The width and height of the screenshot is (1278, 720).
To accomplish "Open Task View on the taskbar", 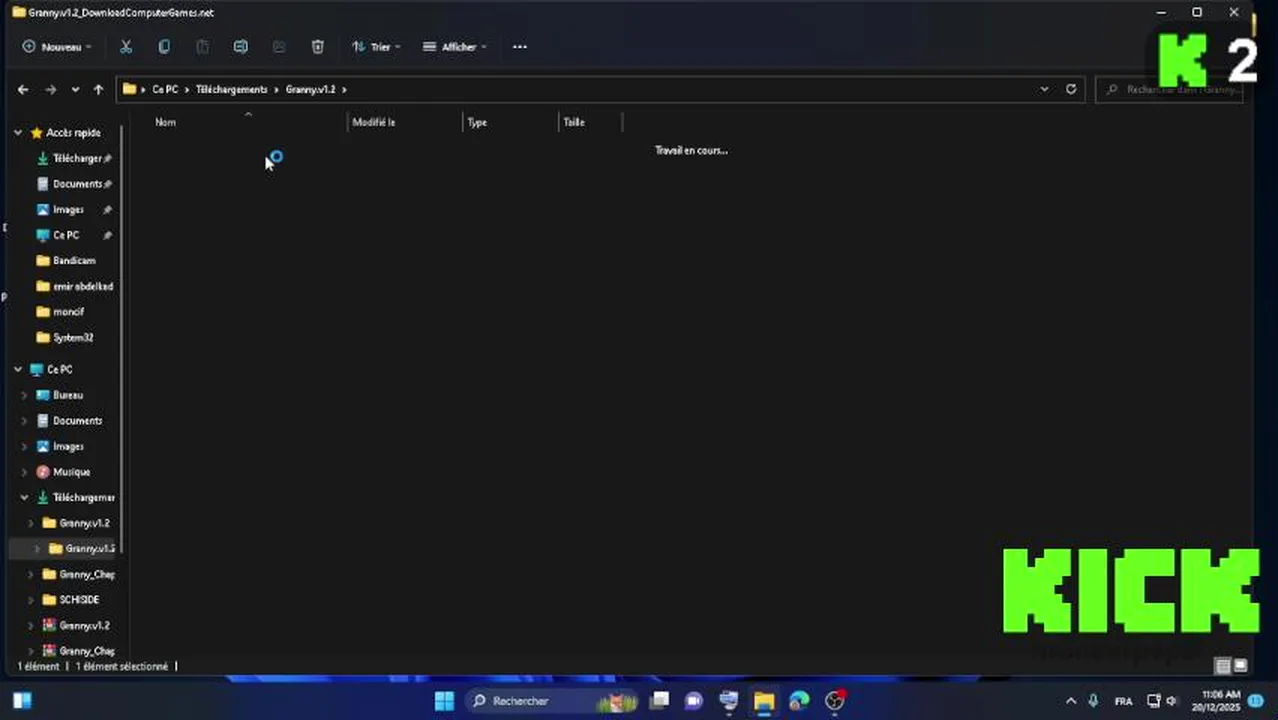I will [x=660, y=701].
